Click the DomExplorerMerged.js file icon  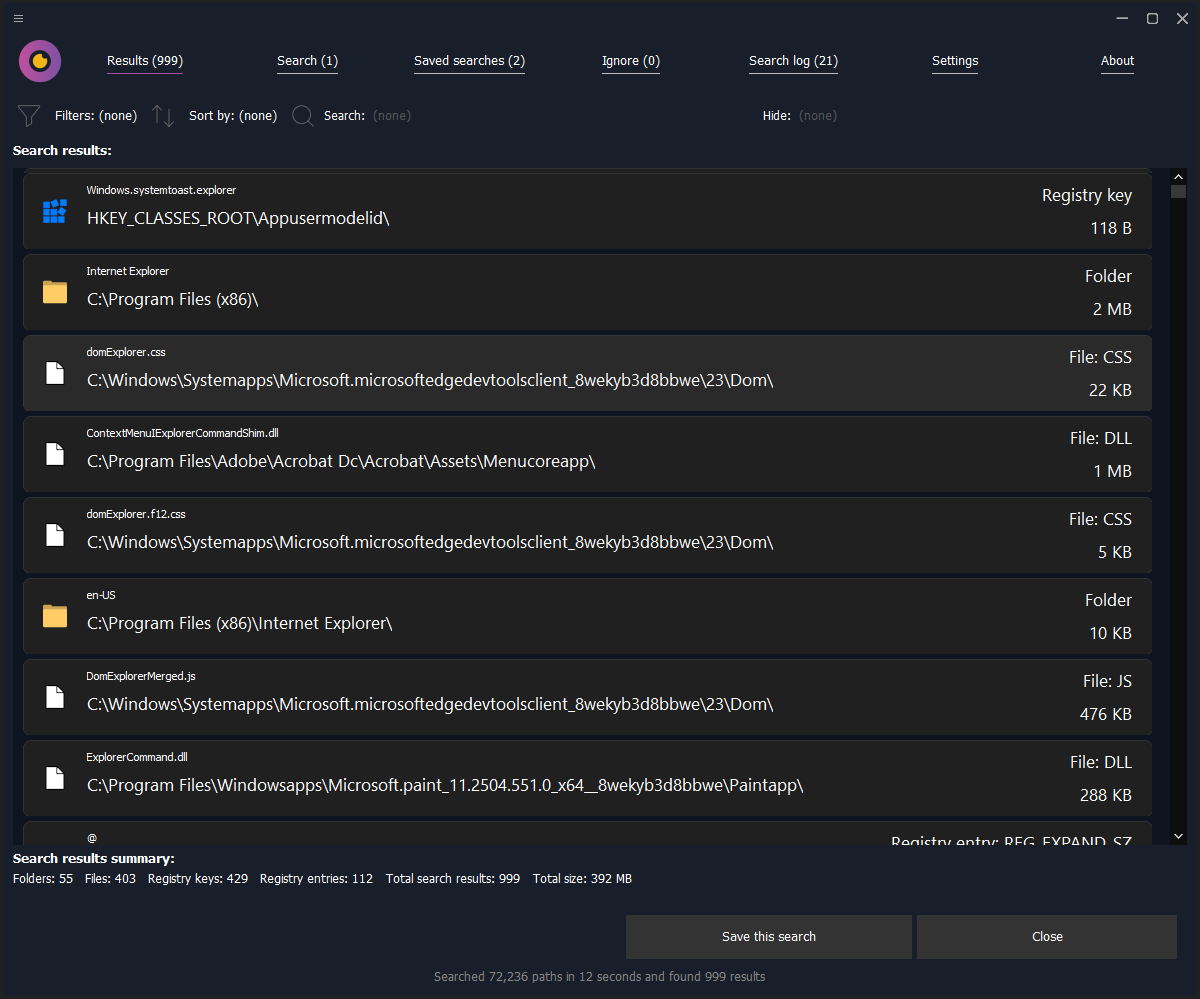pyautogui.click(x=55, y=697)
